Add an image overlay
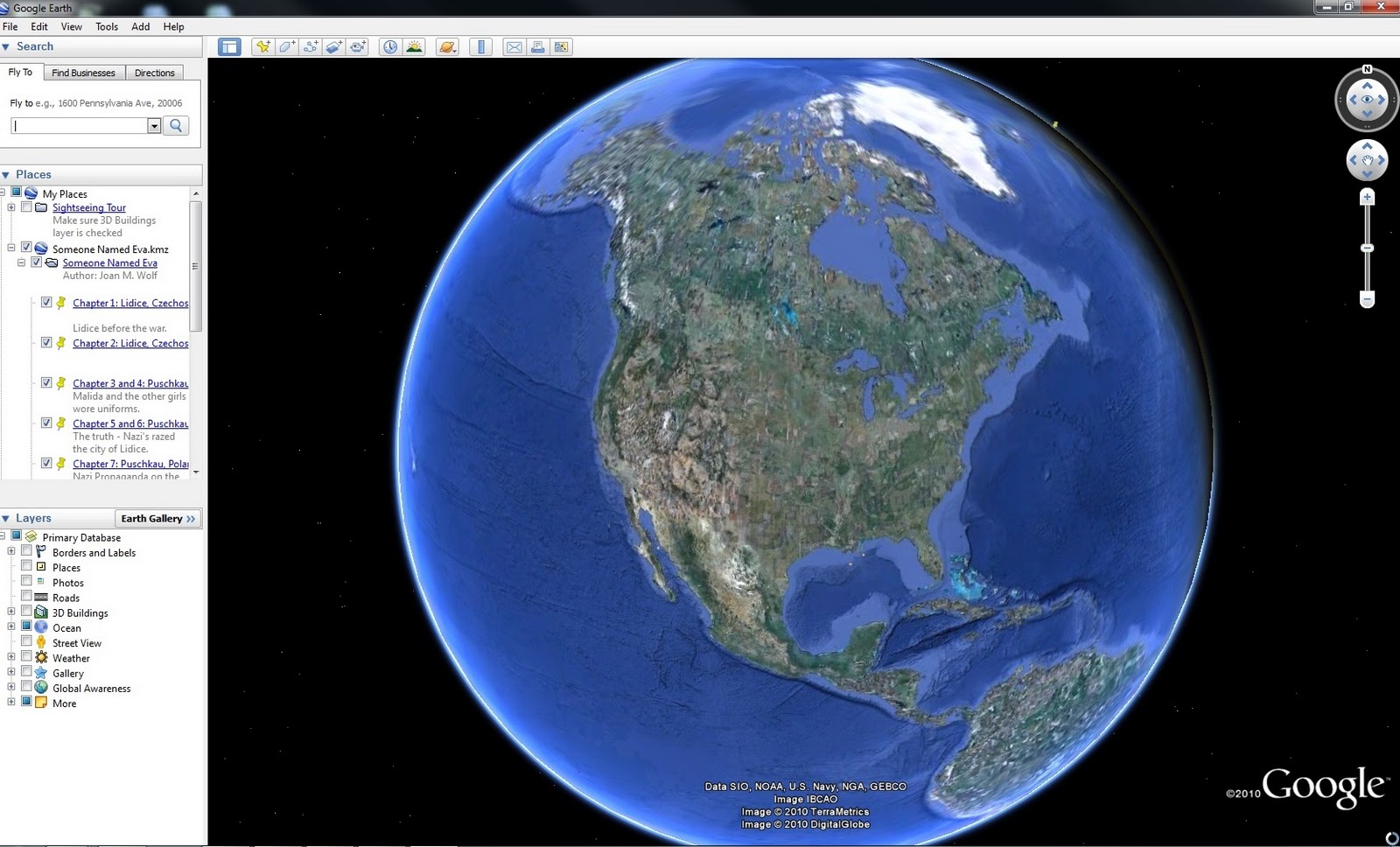This screenshot has width=1400, height=847. coord(333,47)
